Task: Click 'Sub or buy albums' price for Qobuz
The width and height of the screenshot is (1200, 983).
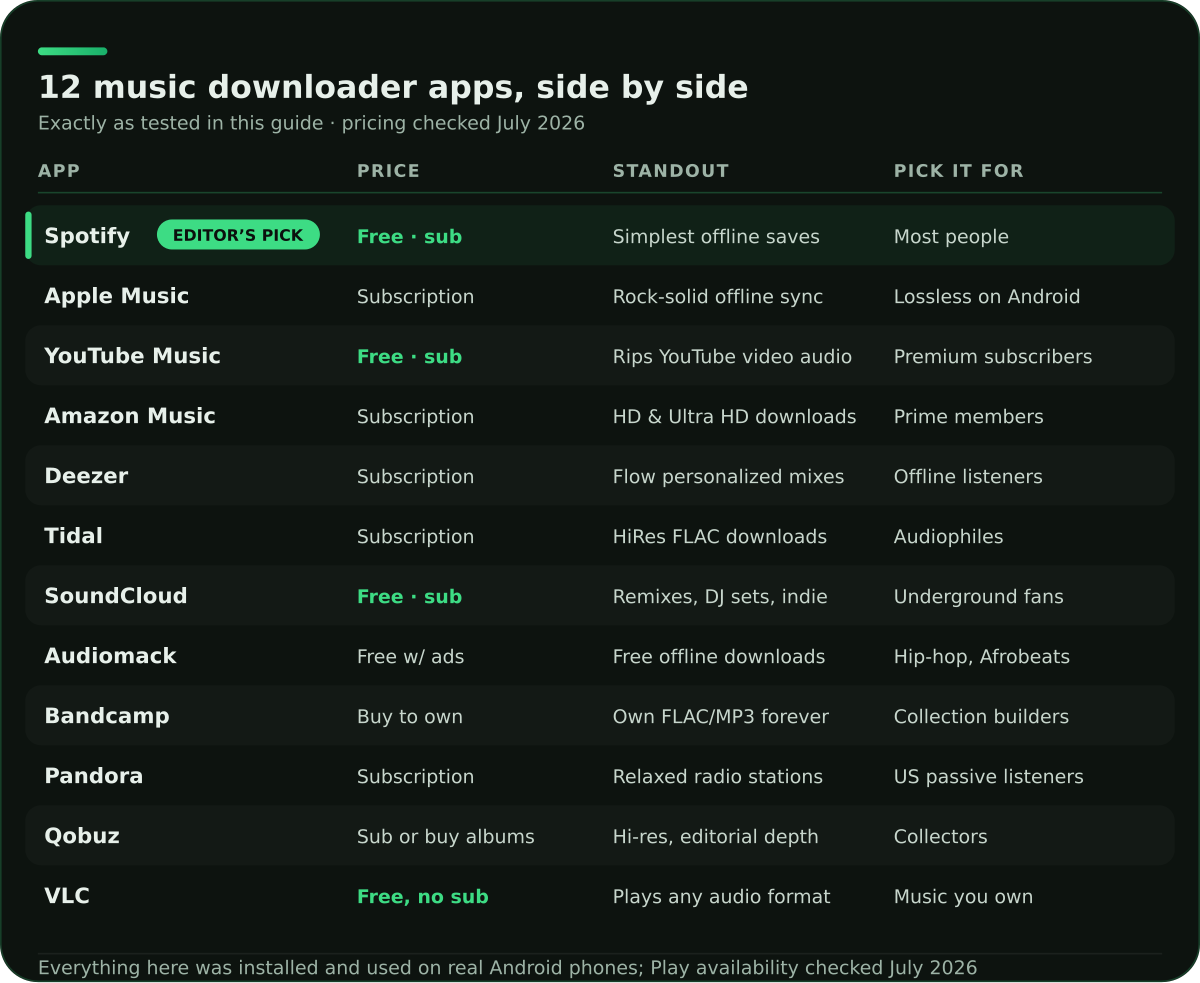Action: point(446,837)
